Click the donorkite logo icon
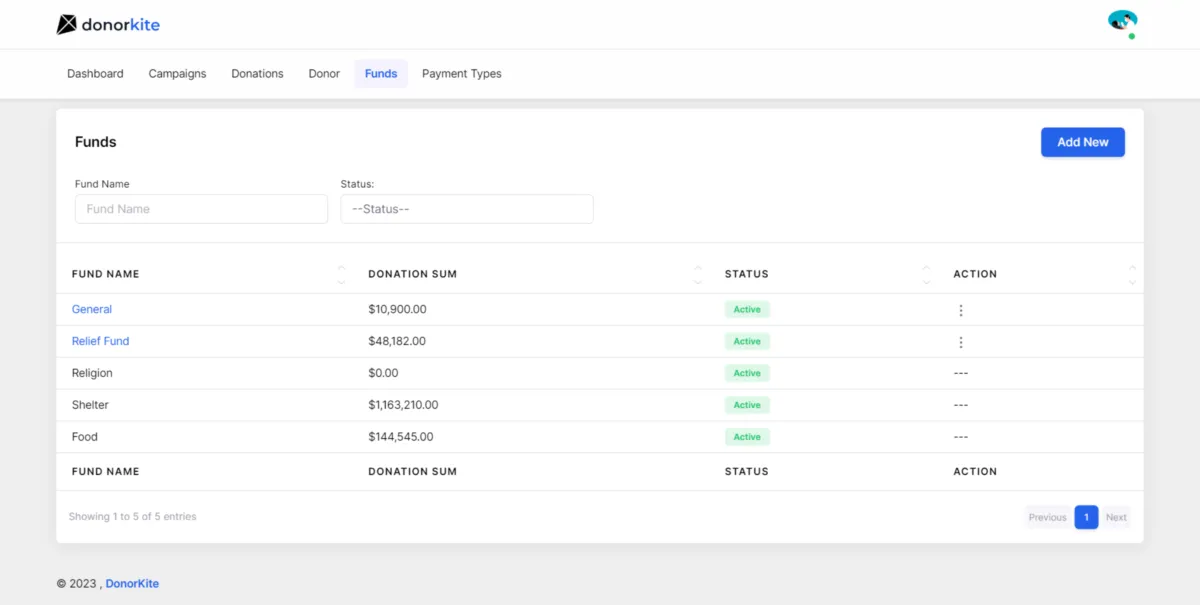Screen dimensions: 1200x605 coord(67,25)
